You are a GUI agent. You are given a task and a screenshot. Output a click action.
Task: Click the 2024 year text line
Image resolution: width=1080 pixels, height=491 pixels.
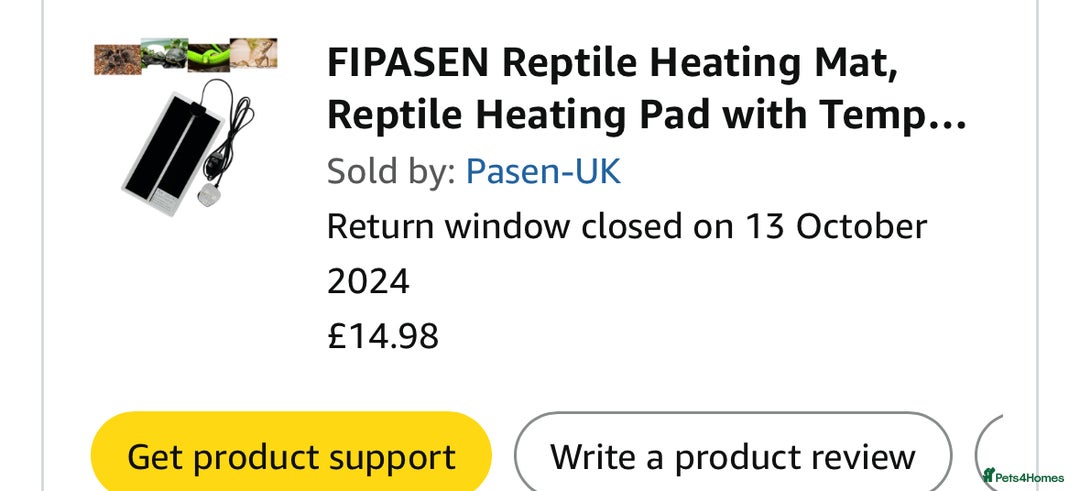pyautogui.click(x=368, y=282)
